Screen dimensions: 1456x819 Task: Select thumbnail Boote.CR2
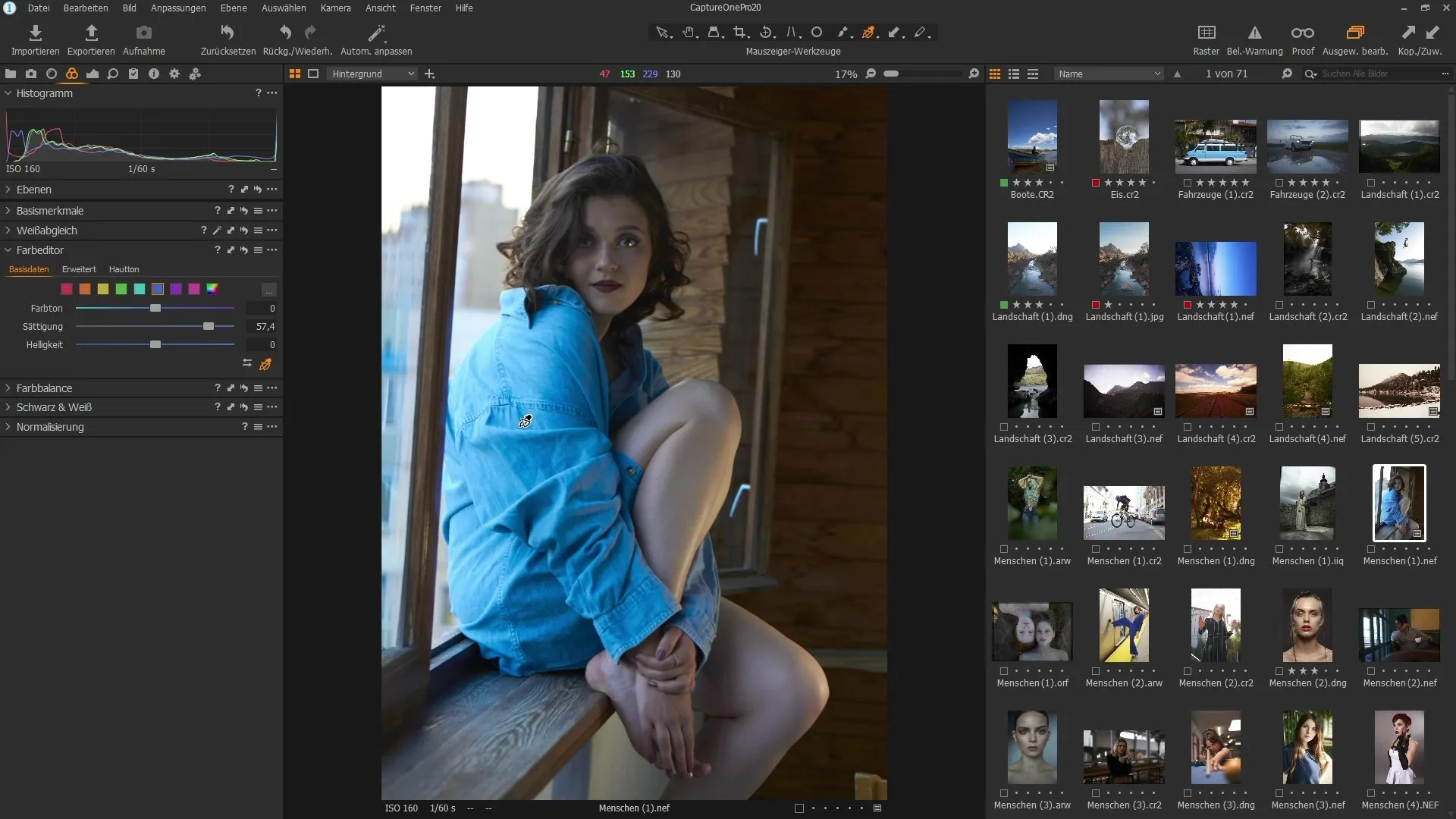[1032, 136]
